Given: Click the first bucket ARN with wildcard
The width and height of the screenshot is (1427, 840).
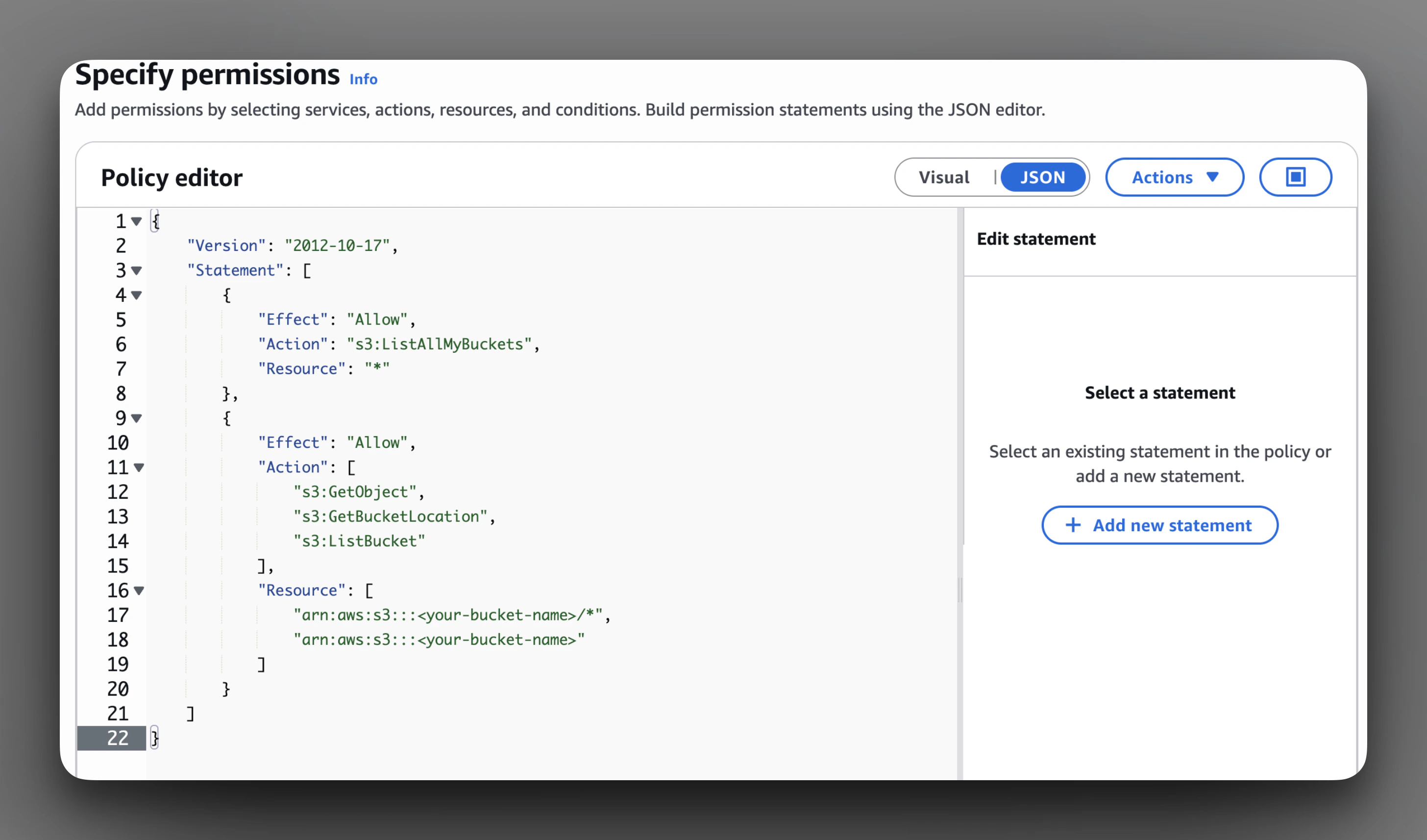Looking at the screenshot, I should pyautogui.click(x=447, y=615).
